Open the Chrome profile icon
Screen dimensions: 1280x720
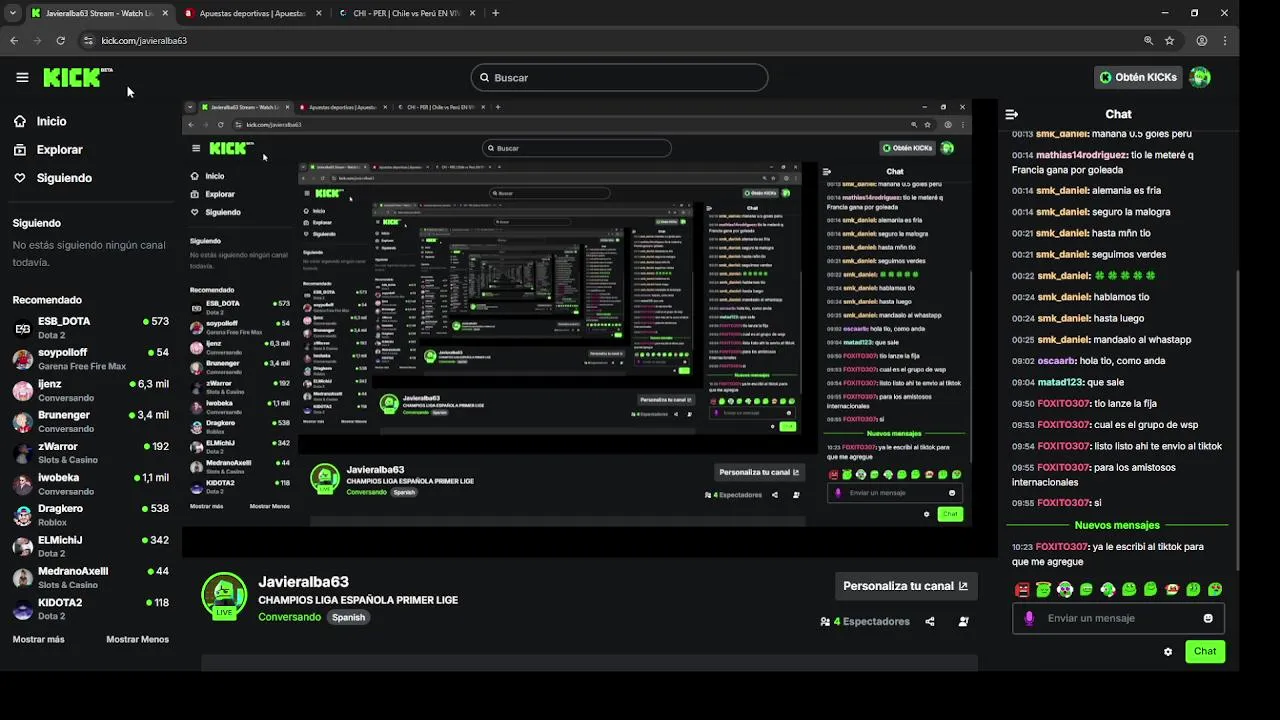(x=1202, y=41)
